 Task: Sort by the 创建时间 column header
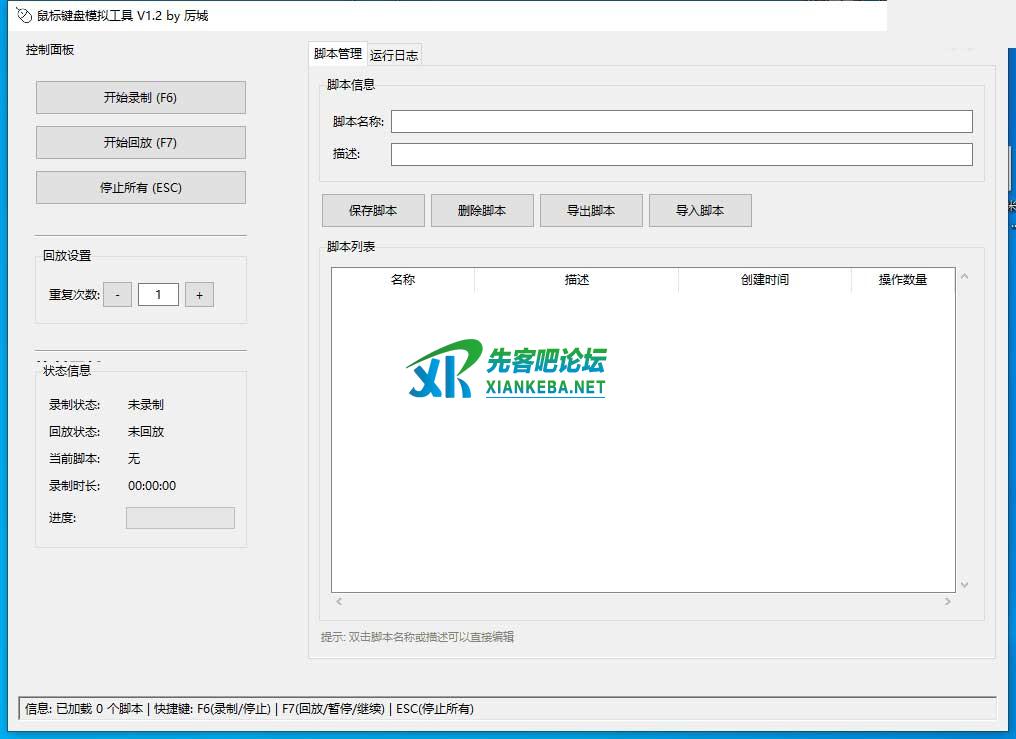(764, 280)
